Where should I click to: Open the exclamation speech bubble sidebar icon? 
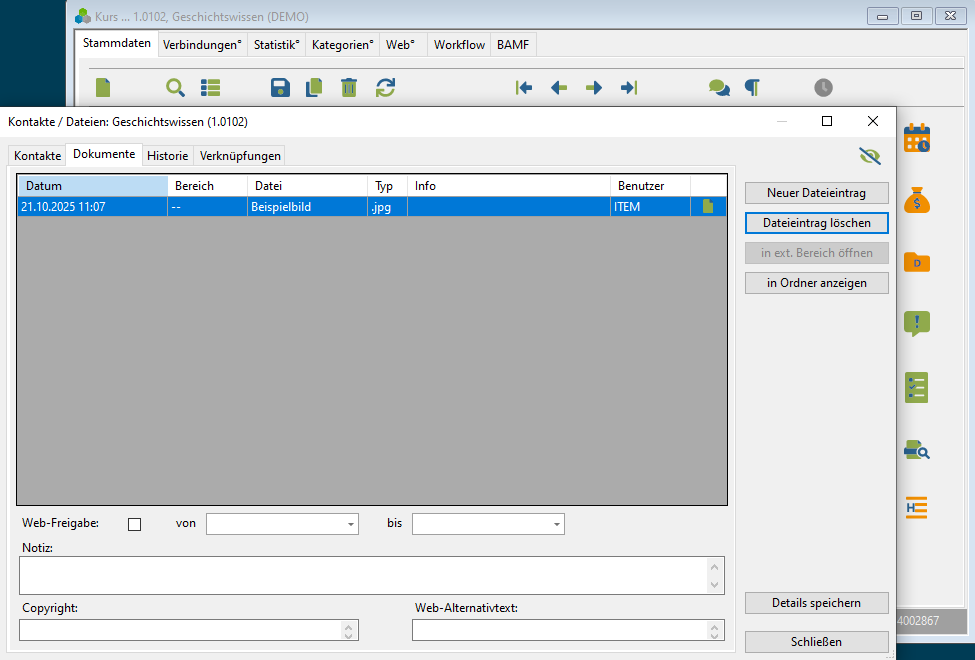point(917,324)
